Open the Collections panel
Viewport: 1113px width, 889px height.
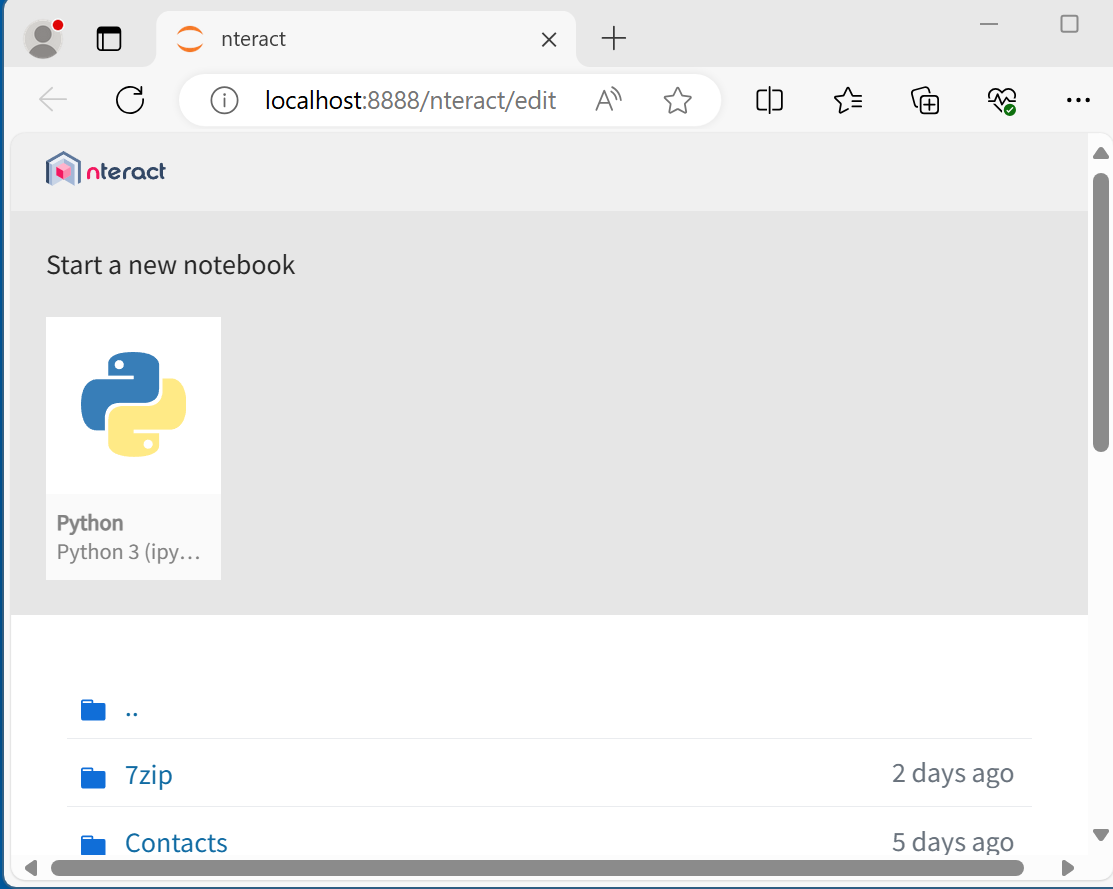pyautogui.click(x=925, y=101)
